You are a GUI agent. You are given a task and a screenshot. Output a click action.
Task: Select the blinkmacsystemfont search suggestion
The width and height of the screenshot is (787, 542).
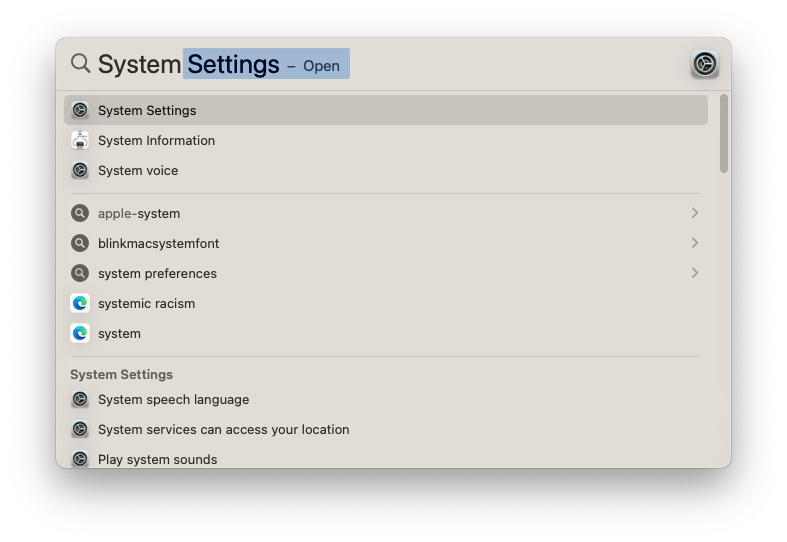pos(158,243)
